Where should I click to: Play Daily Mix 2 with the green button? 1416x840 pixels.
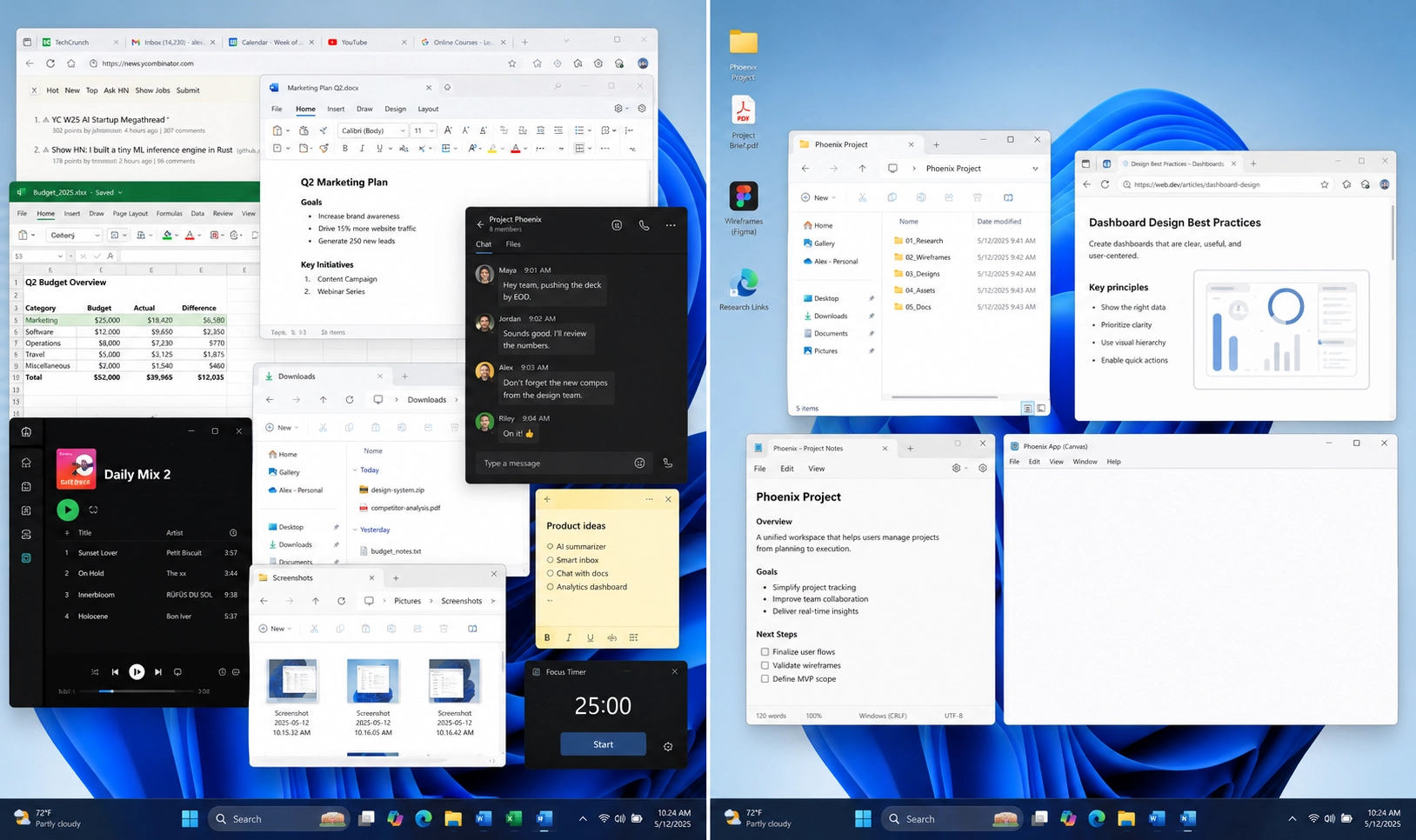pyautogui.click(x=67, y=510)
